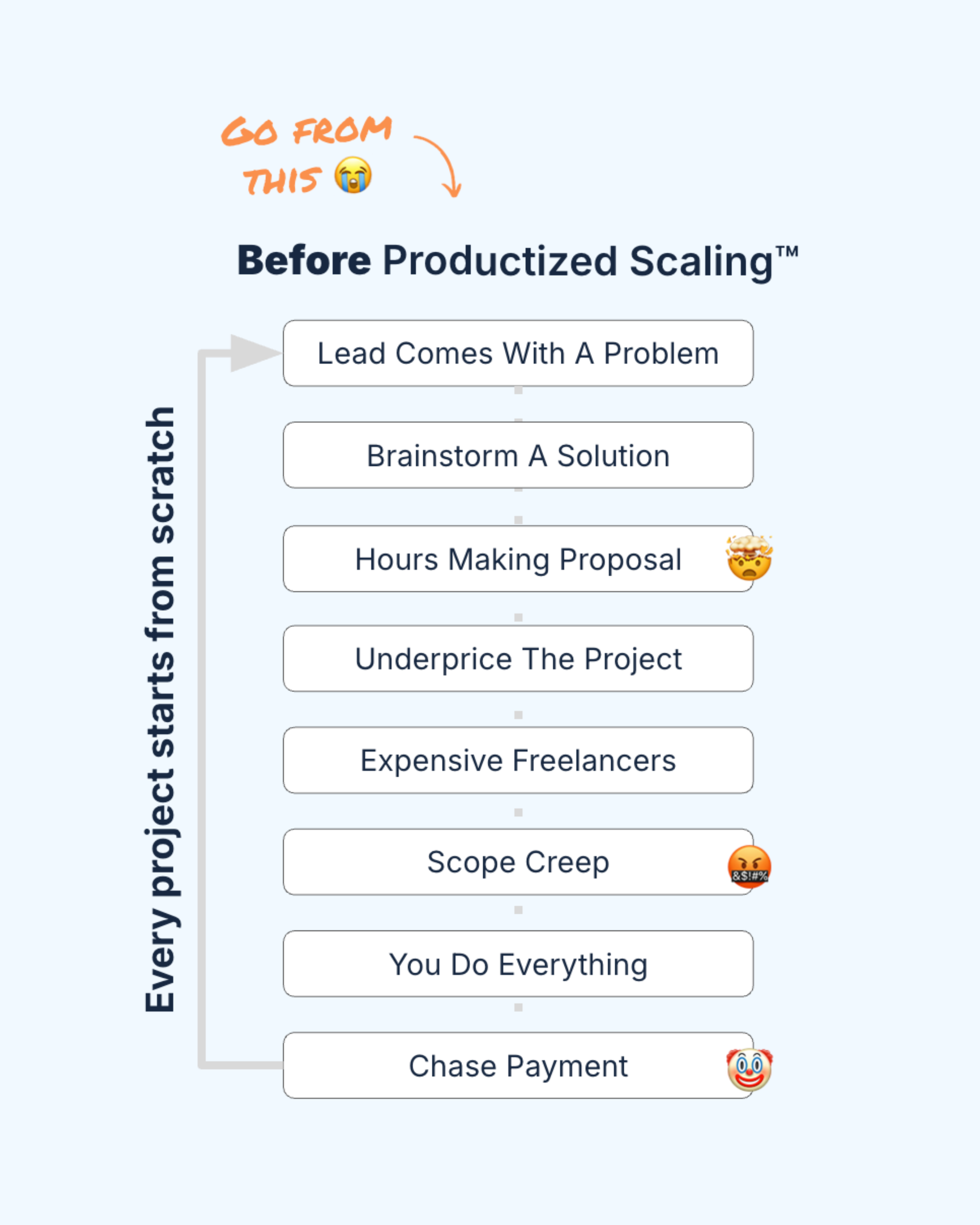Click the gray arrowhead pointing at top box
The image size is (980, 1225).
(x=253, y=353)
